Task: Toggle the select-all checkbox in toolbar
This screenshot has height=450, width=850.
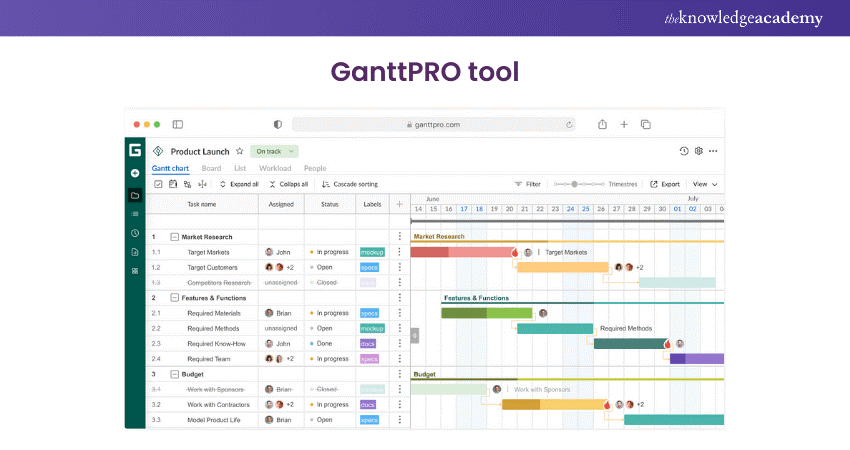Action: (158, 184)
